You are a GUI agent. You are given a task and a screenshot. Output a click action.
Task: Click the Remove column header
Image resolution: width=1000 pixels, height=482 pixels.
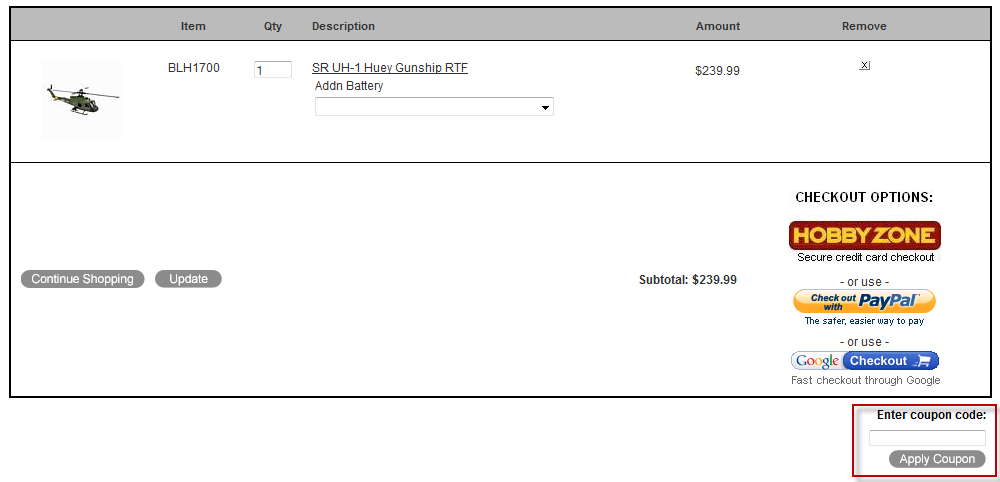(864, 26)
